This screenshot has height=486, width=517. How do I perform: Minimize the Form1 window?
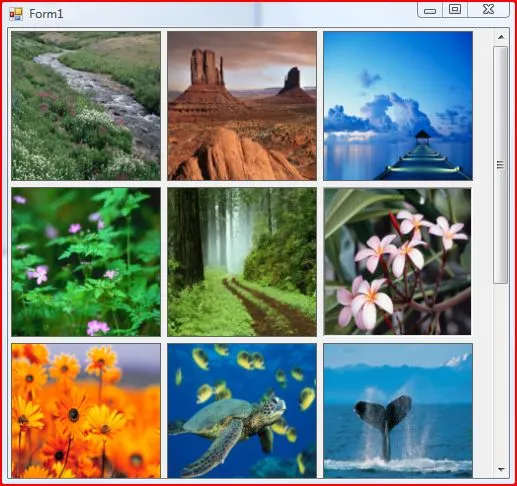point(430,10)
